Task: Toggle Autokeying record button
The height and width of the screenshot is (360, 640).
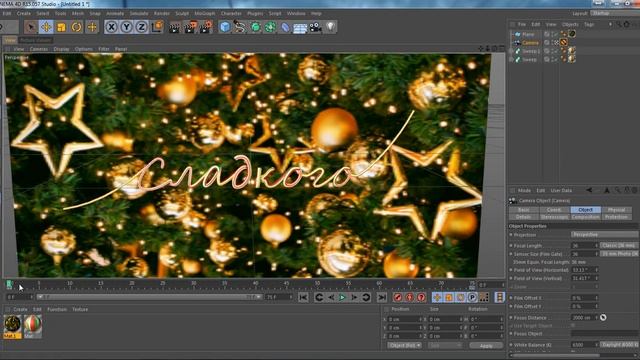Action: tap(409, 298)
